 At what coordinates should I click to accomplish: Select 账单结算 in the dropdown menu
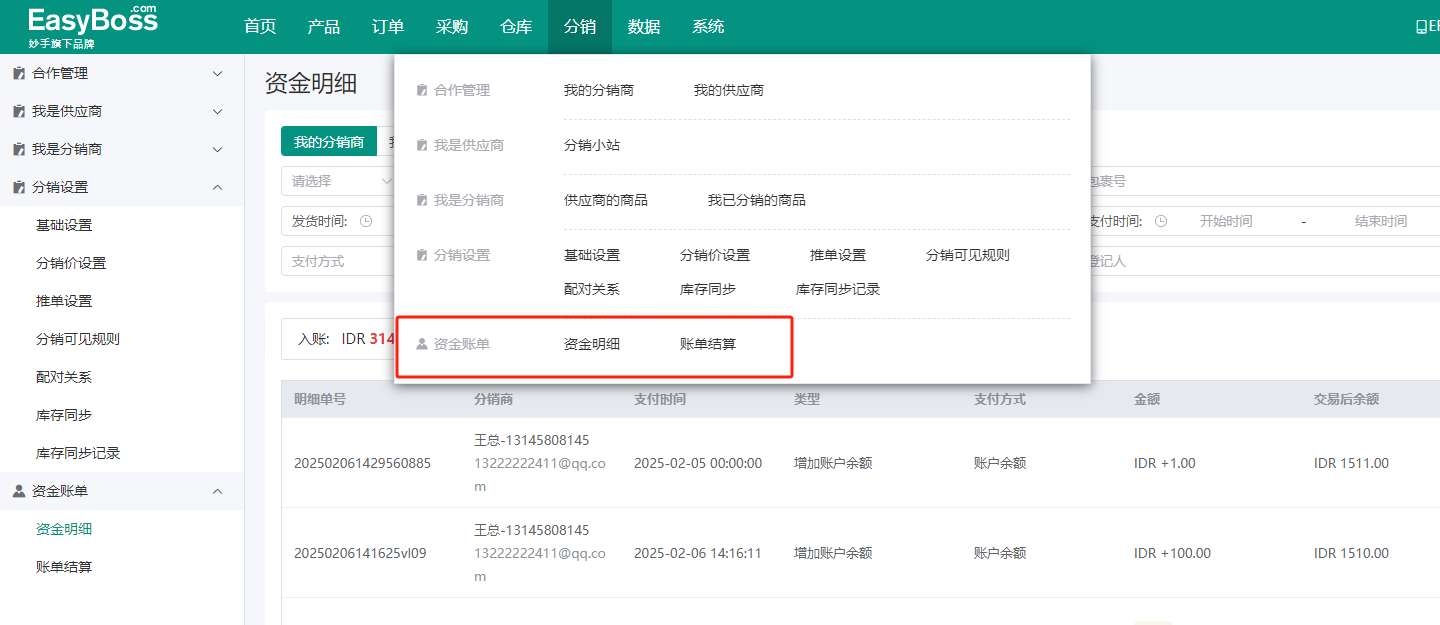[x=707, y=344]
